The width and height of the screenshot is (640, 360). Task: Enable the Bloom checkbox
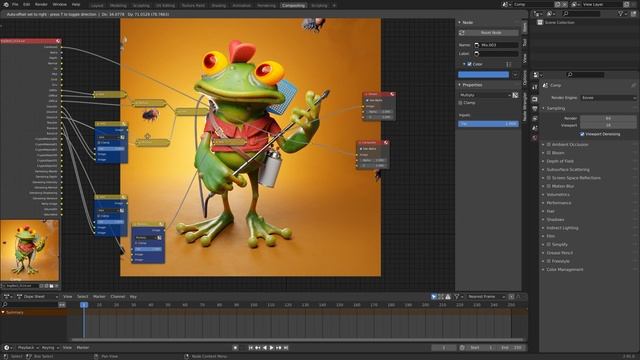(549, 153)
